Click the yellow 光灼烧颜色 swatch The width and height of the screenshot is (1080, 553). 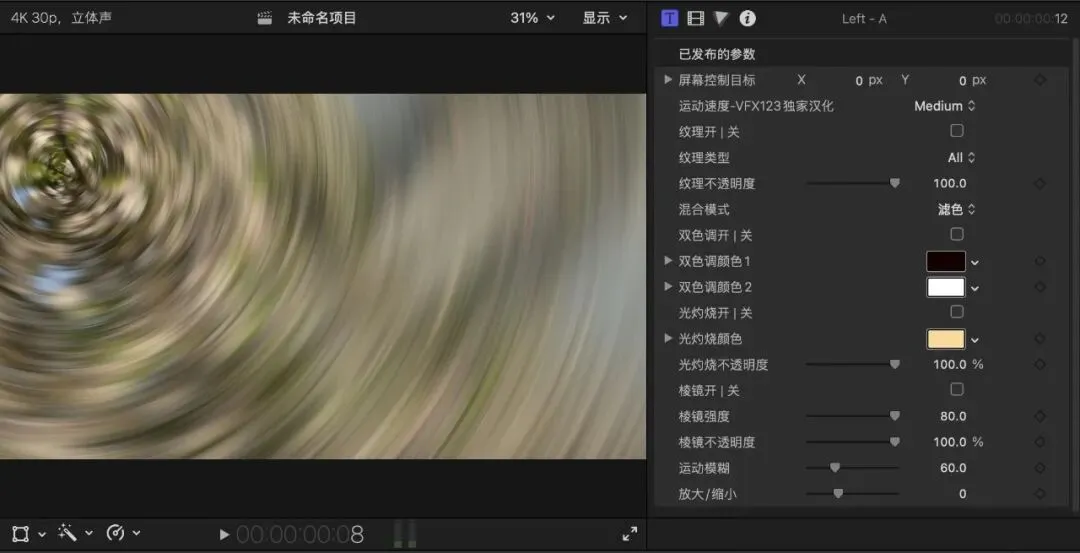pos(946,339)
